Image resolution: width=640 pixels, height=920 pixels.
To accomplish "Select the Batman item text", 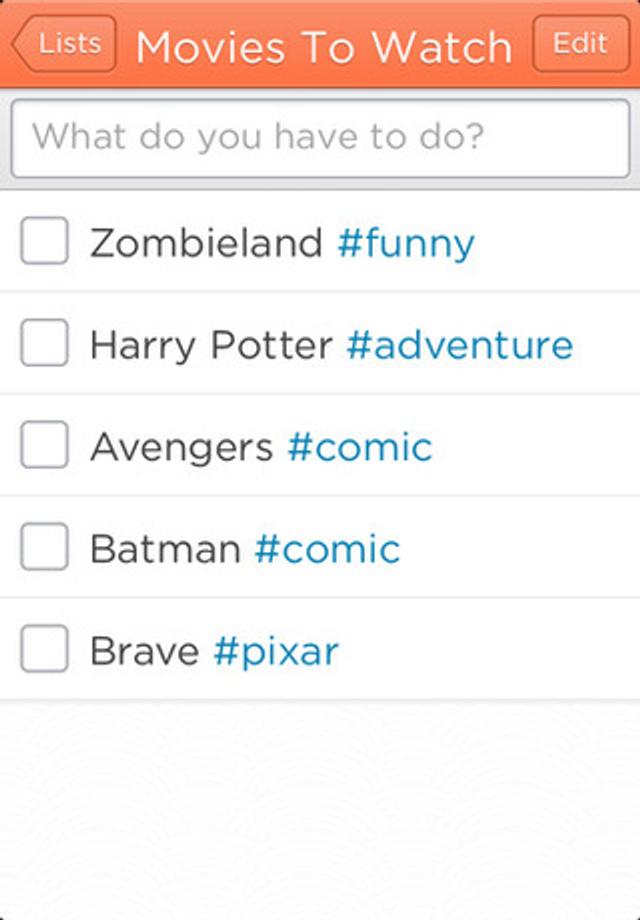I will 165,549.
